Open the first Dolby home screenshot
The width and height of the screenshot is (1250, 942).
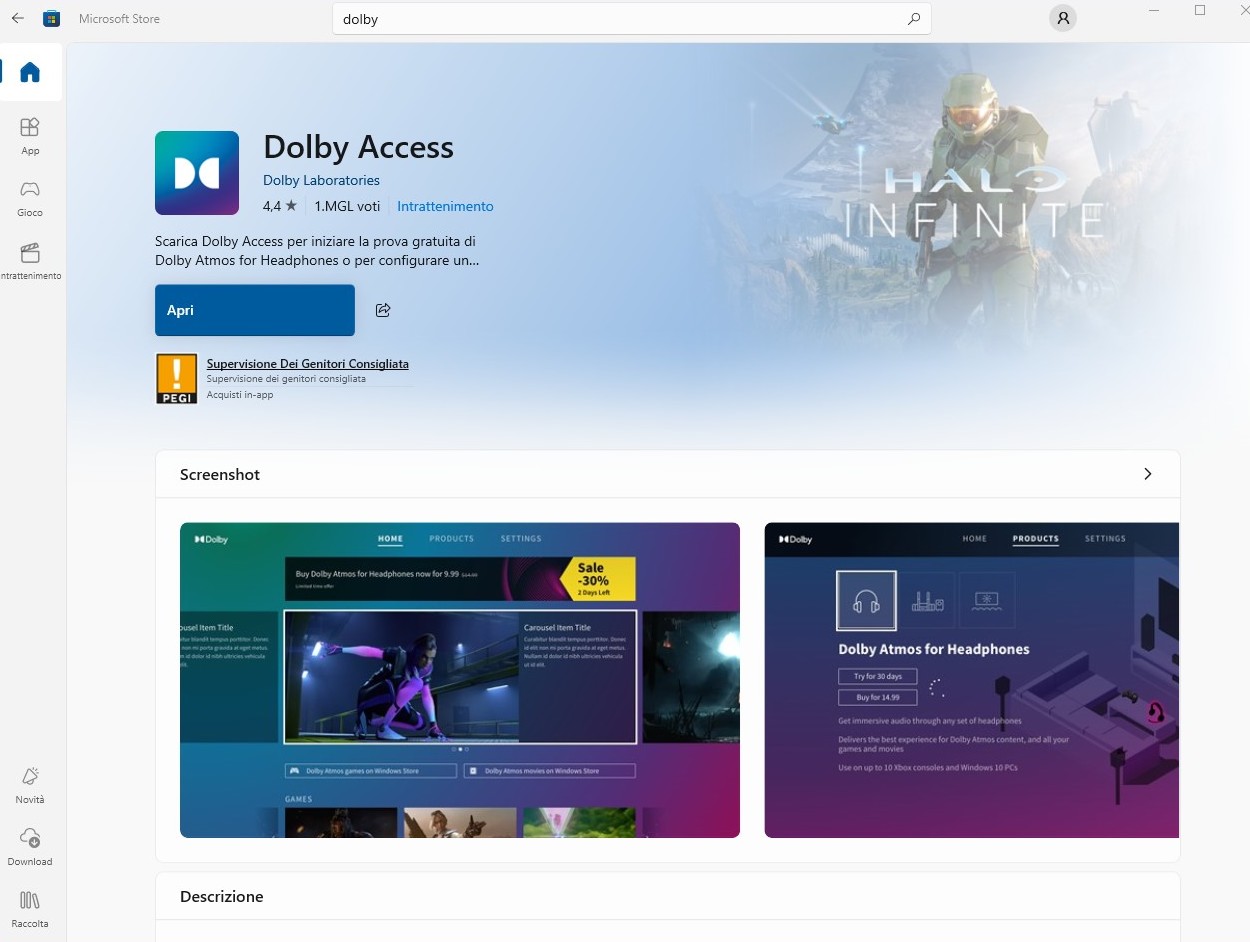pyautogui.click(x=460, y=680)
